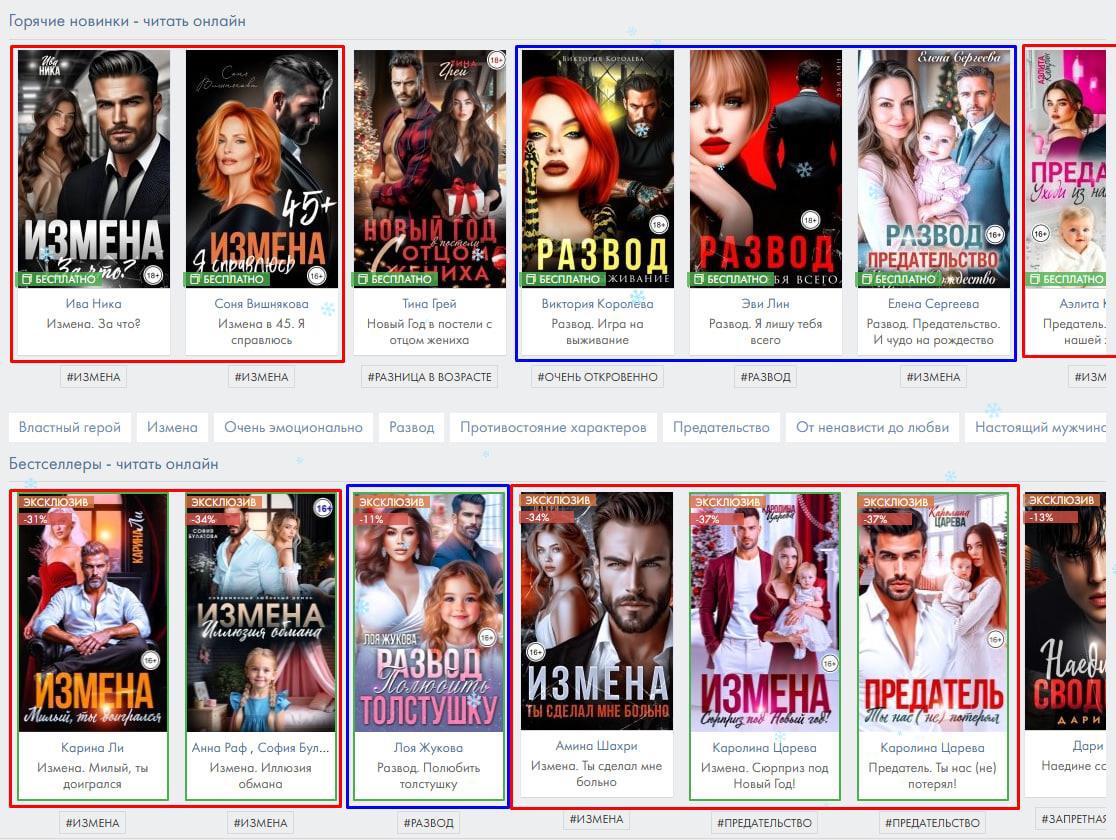
Task: Filter by tag 'Очень эмоционально'
Action: (x=293, y=427)
